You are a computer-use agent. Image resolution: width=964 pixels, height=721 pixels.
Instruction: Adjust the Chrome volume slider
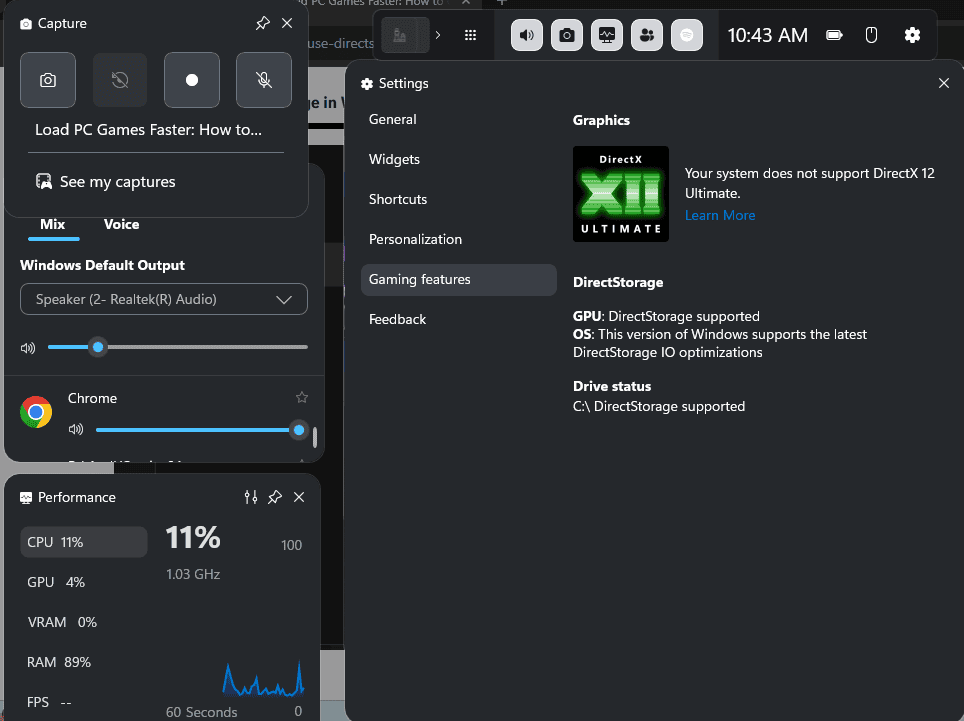tap(200, 430)
